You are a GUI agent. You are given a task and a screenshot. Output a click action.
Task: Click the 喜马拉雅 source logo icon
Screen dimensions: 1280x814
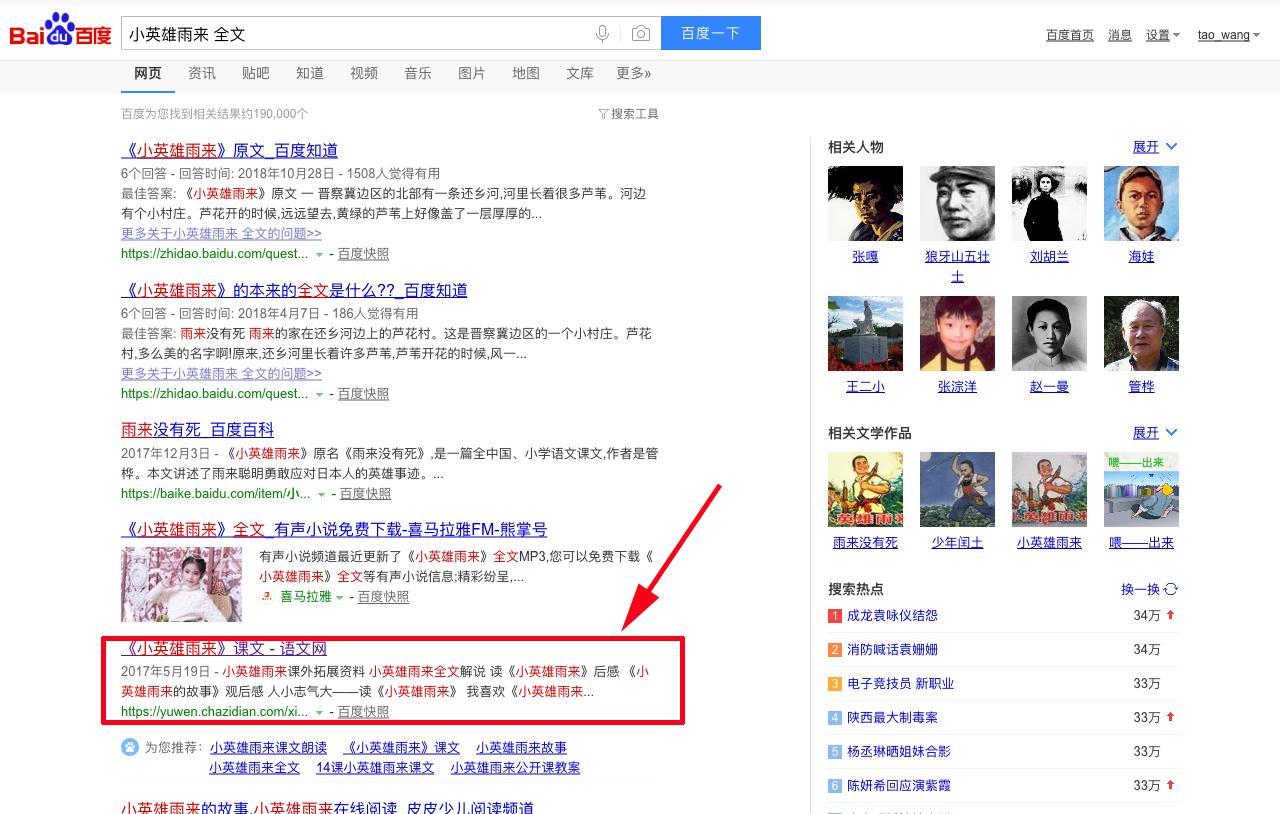[267, 596]
